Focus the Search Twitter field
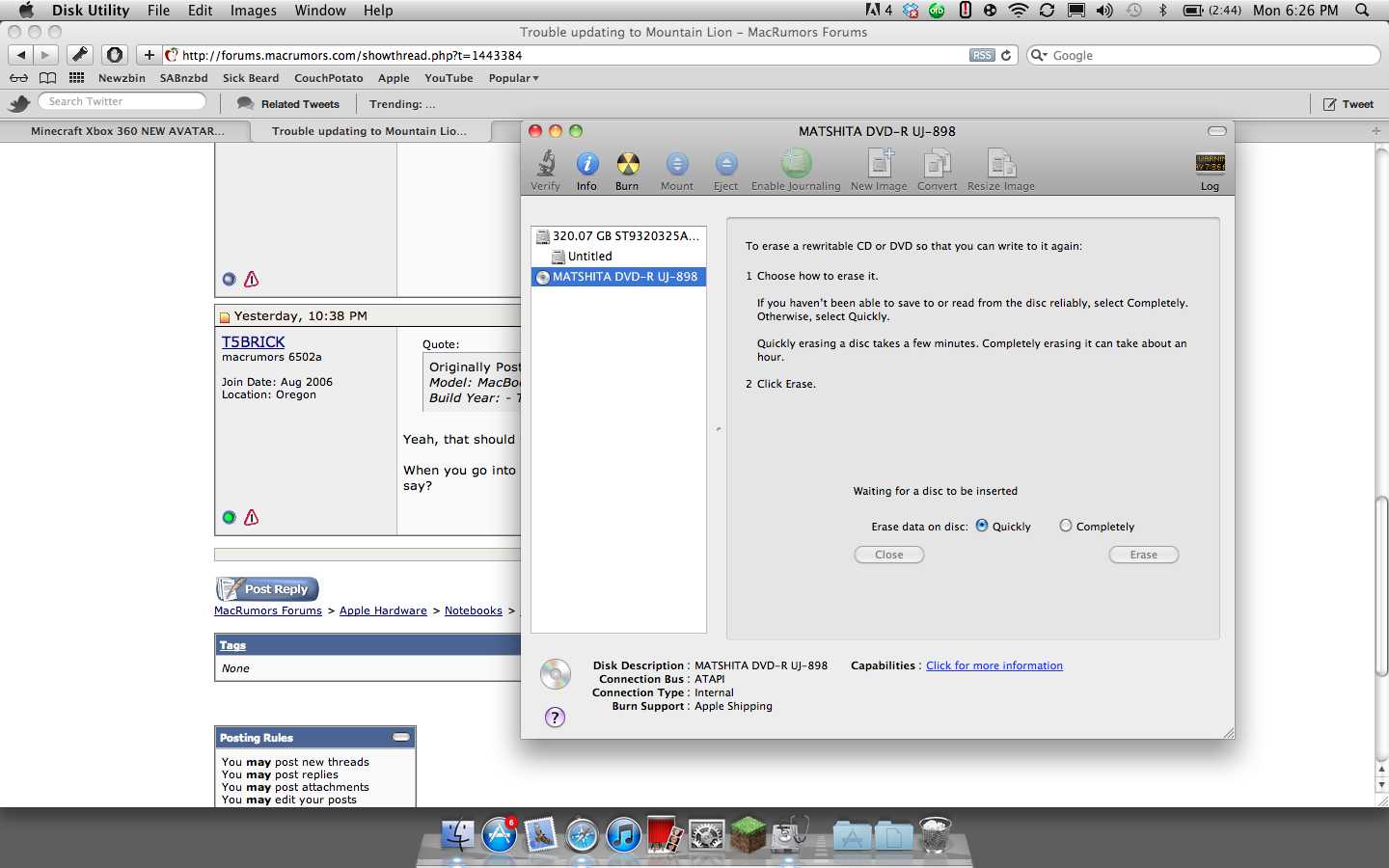Screen dimensions: 1389x868 coord(123,101)
